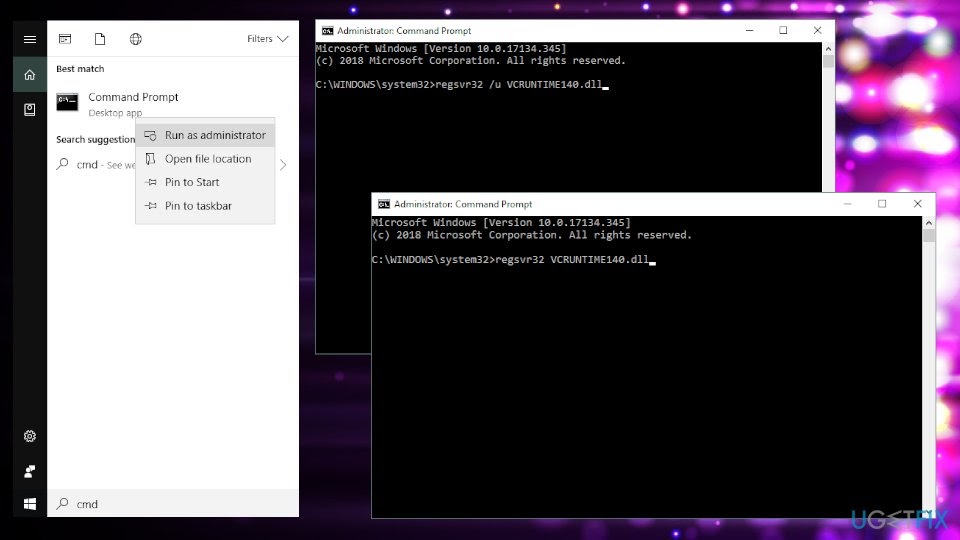The height and width of the screenshot is (540, 960).
Task: Select Pin to taskbar option
Action: coord(197,206)
